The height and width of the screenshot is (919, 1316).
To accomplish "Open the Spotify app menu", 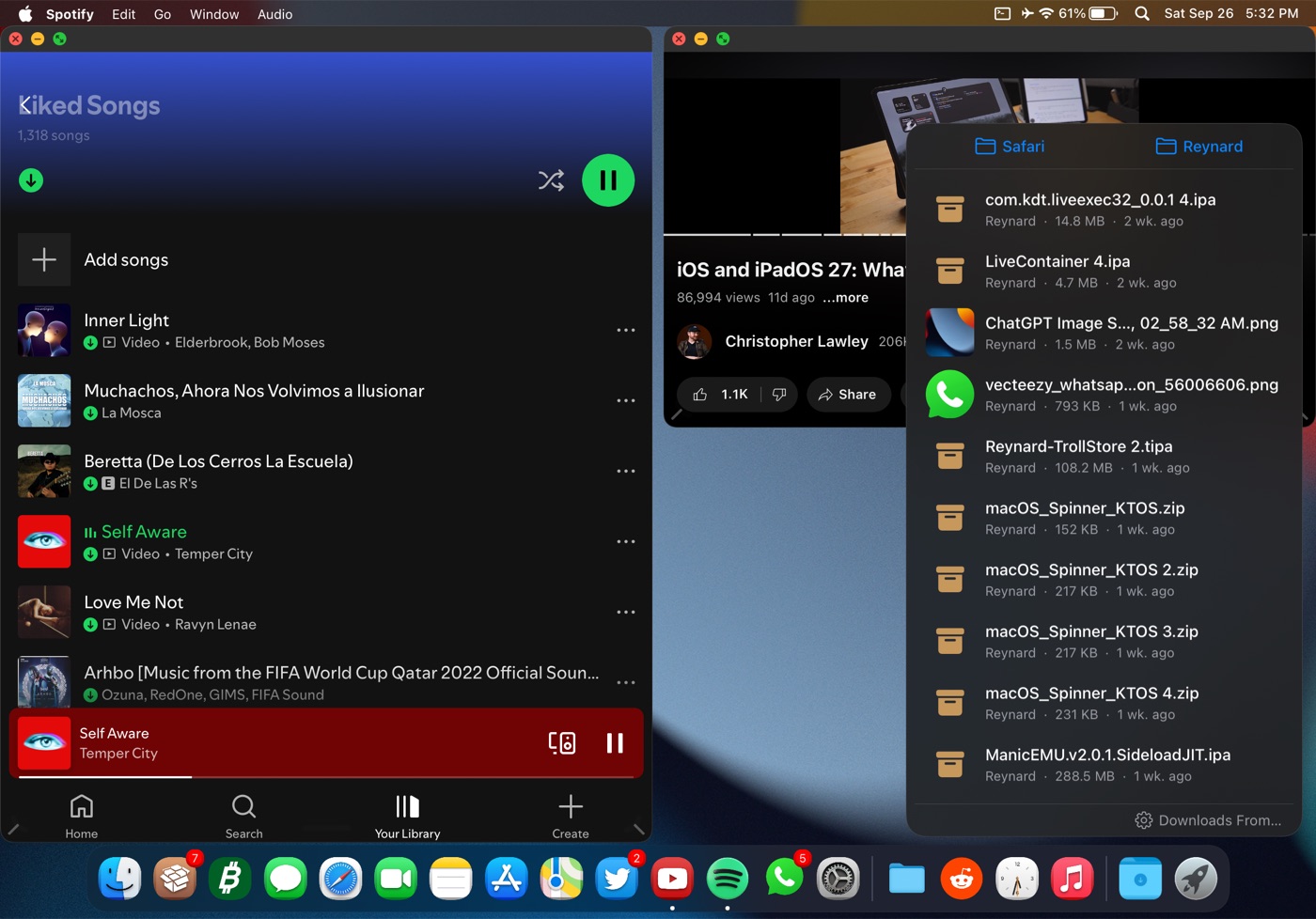I will click(x=70, y=14).
